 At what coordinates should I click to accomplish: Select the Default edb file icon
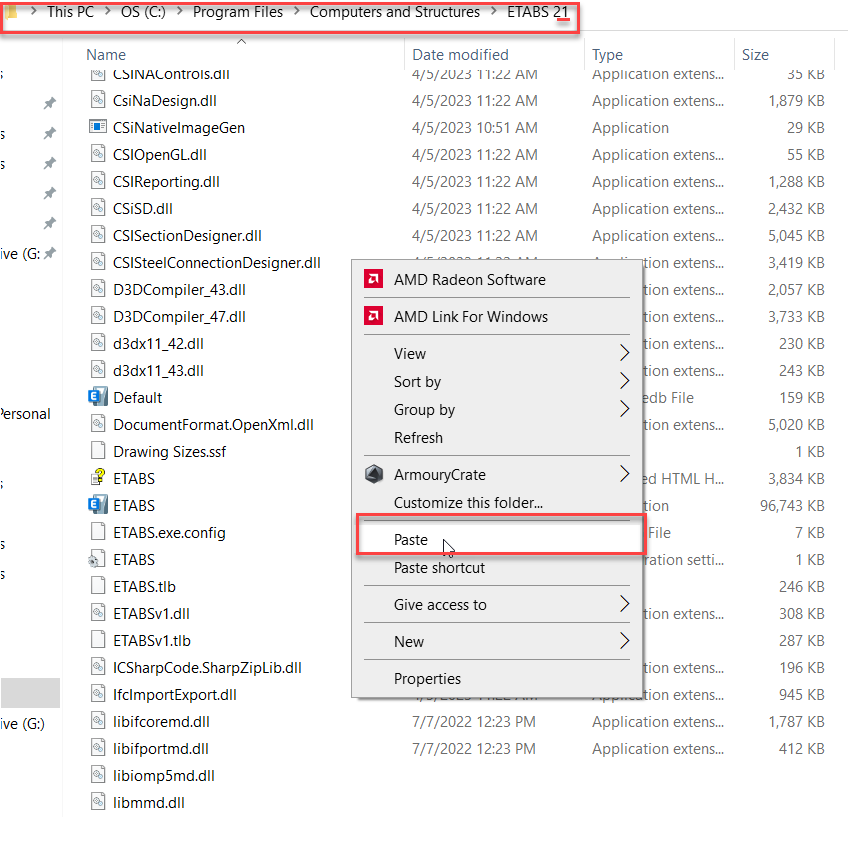[x=97, y=397]
